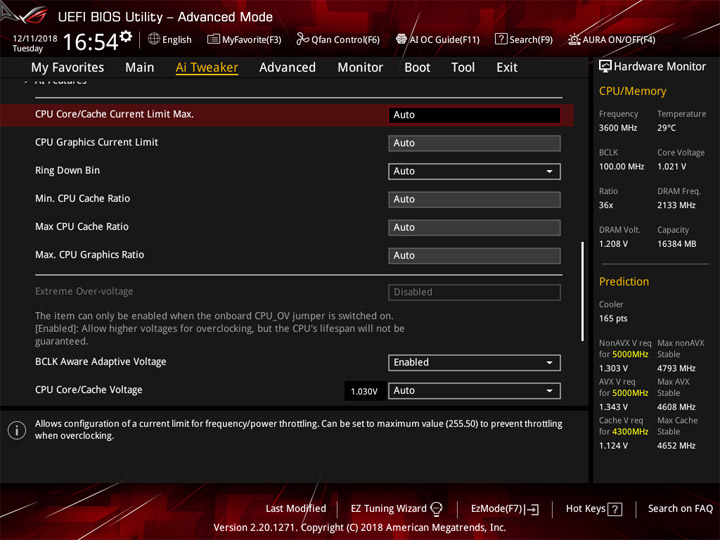720x540 pixels.
Task: Click the EZ Tuning Wizard bulb icon
Action: click(x=436, y=509)
